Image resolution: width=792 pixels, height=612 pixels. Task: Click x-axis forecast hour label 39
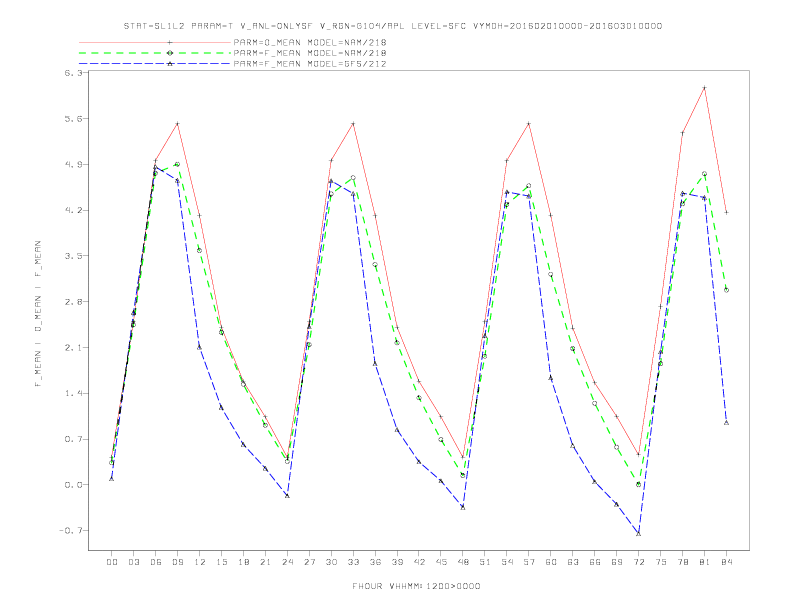(x=397, y=562)
